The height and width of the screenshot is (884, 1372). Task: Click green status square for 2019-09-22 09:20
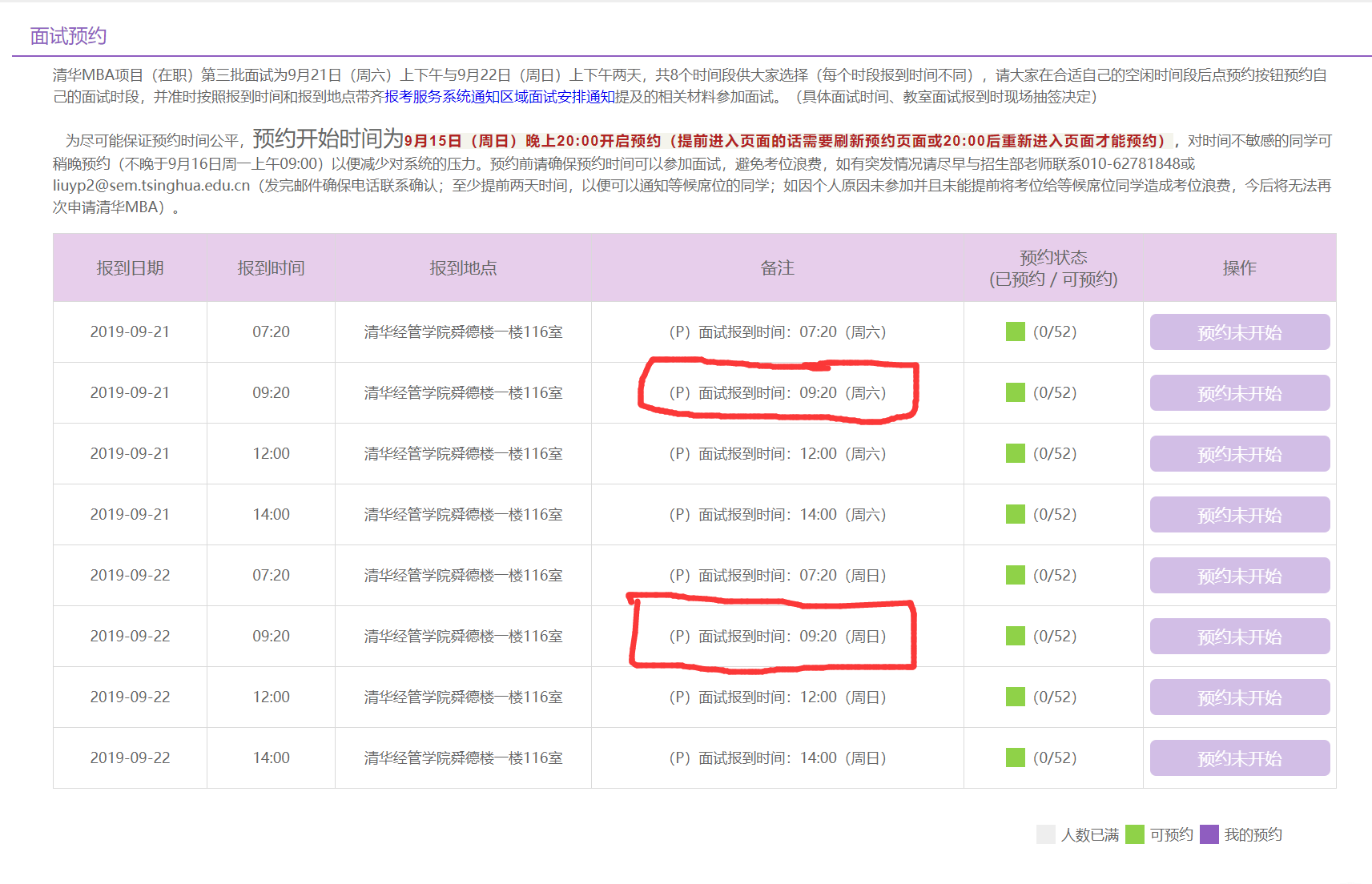click(1016, 636)
